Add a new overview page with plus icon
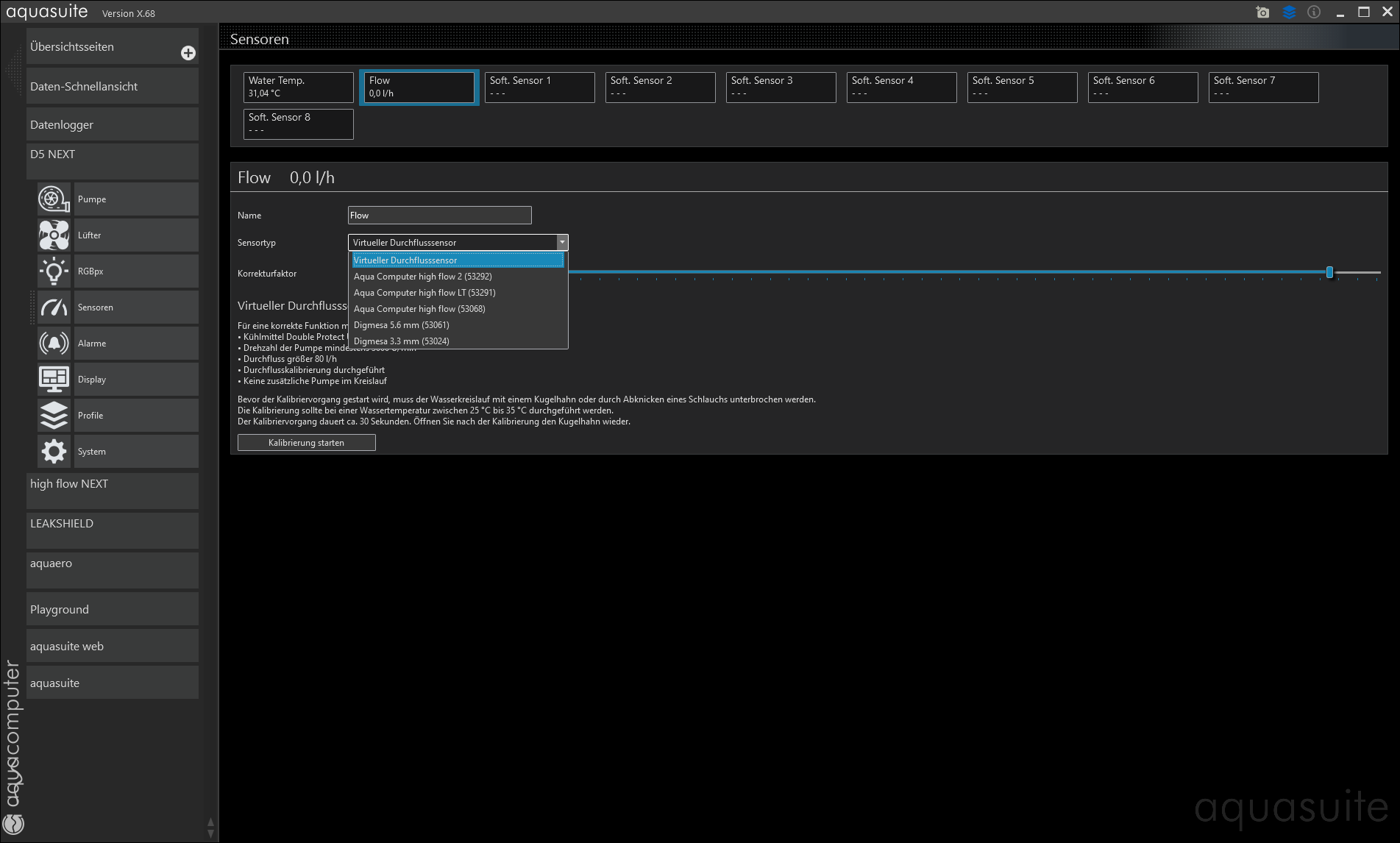1400x843 pixels. click(x=188, y=53)
